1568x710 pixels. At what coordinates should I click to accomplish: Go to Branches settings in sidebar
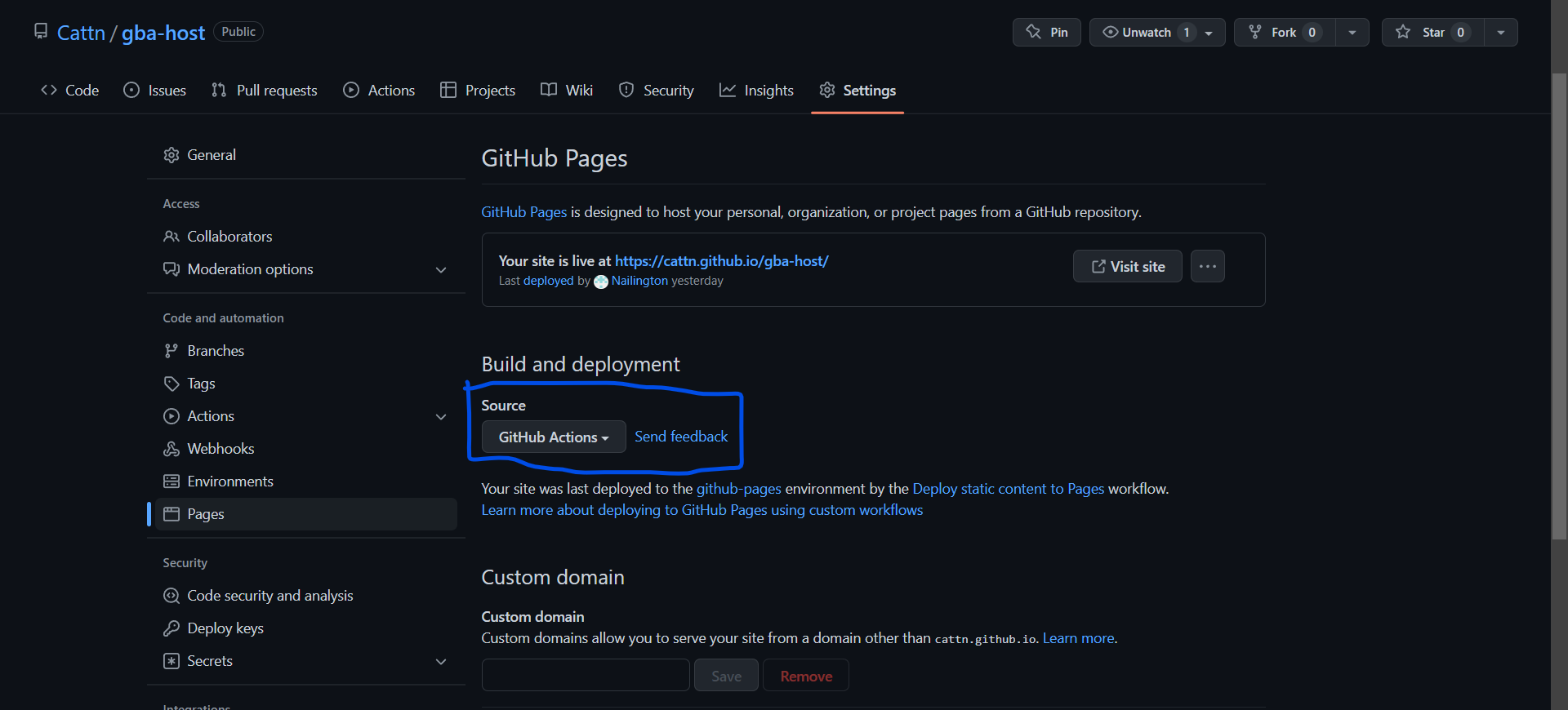[216, 351]
